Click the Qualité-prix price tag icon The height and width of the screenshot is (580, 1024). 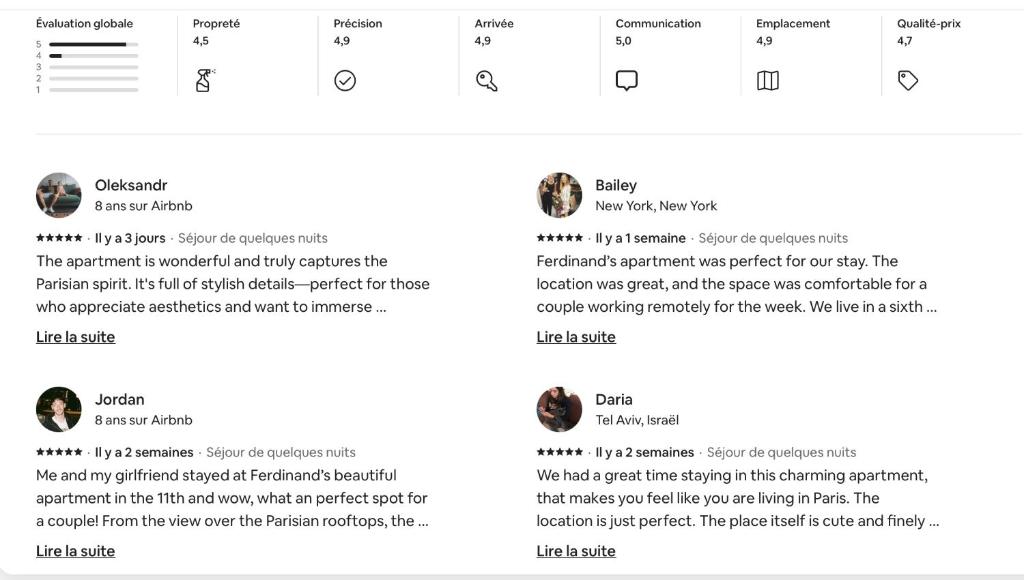(908, 80)
